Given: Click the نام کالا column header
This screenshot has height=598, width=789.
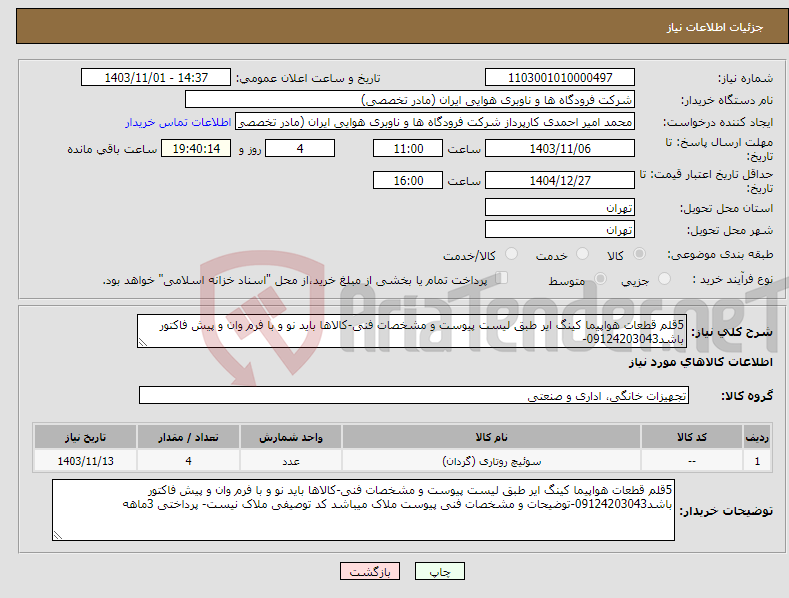Looking at the screenshot, I should 491,437.
